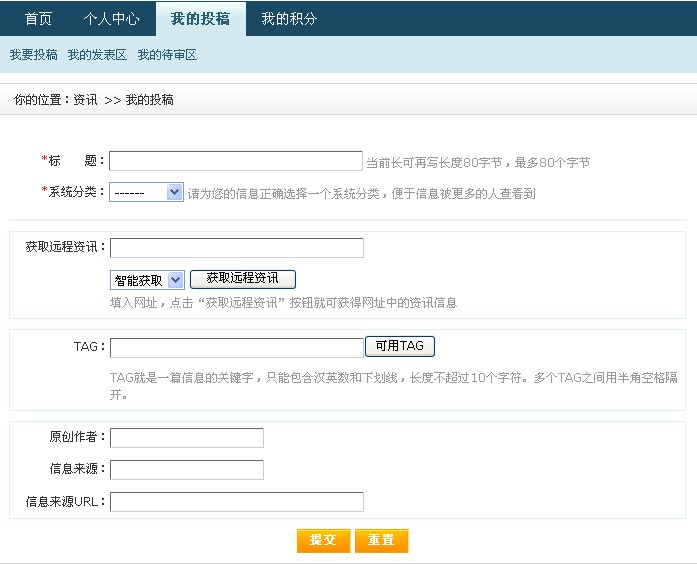Click the orange 提交 button
Image resolution: width=697 pixels, height=565 pixels.
click(323, 540)
